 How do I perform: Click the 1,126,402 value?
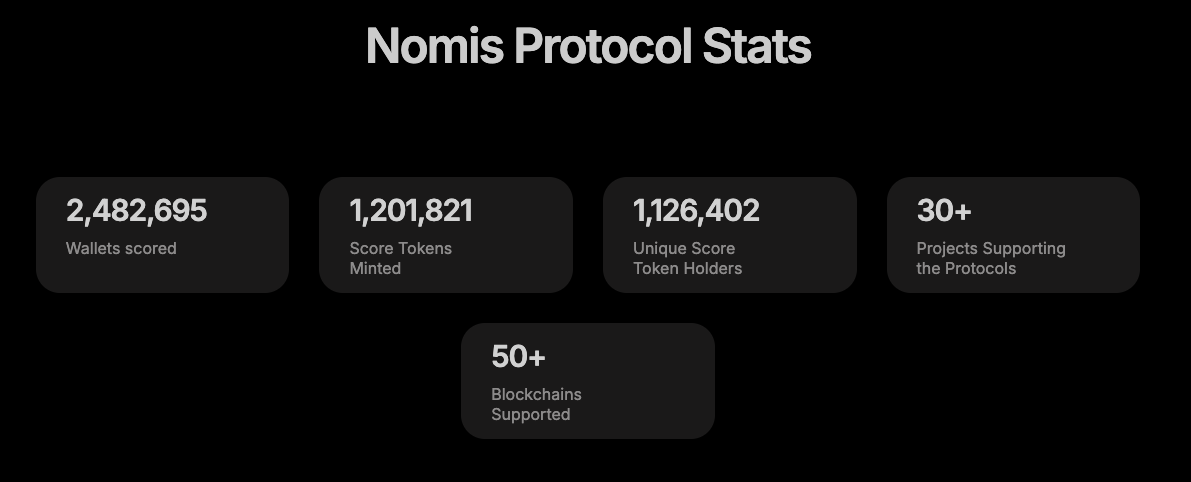point(696,211)
